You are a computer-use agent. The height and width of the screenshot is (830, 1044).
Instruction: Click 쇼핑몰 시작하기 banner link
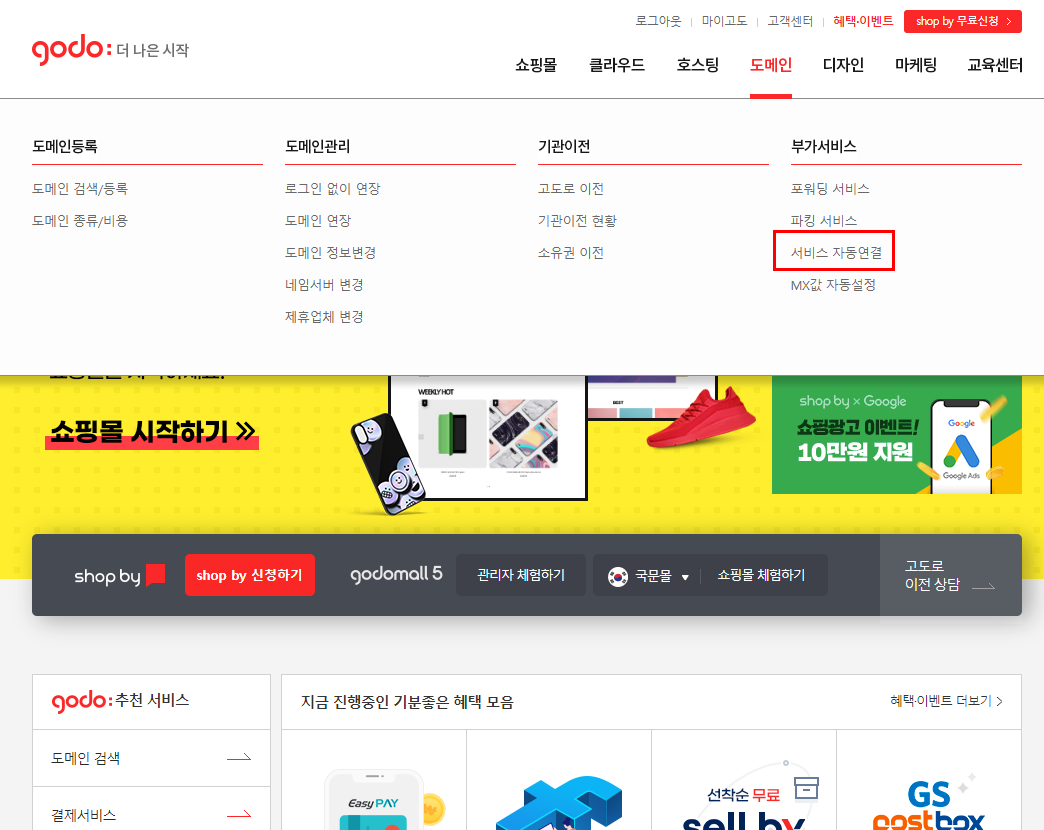point(152,433)
